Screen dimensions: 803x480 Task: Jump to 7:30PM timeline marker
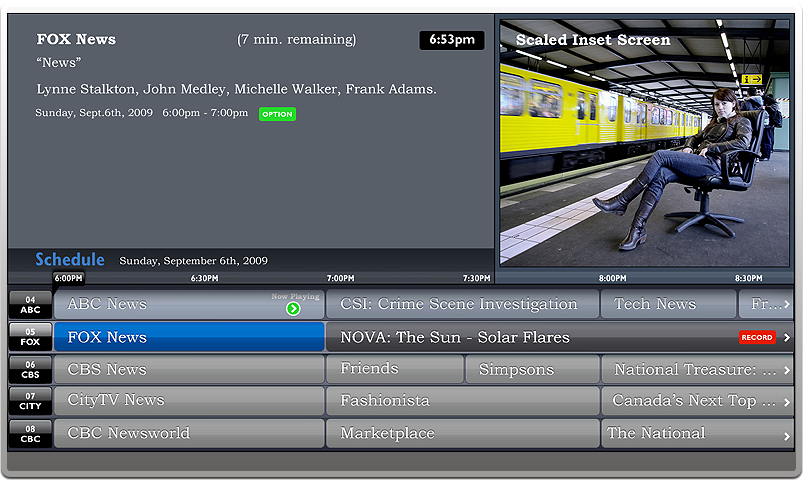click(x=476, y=278)
